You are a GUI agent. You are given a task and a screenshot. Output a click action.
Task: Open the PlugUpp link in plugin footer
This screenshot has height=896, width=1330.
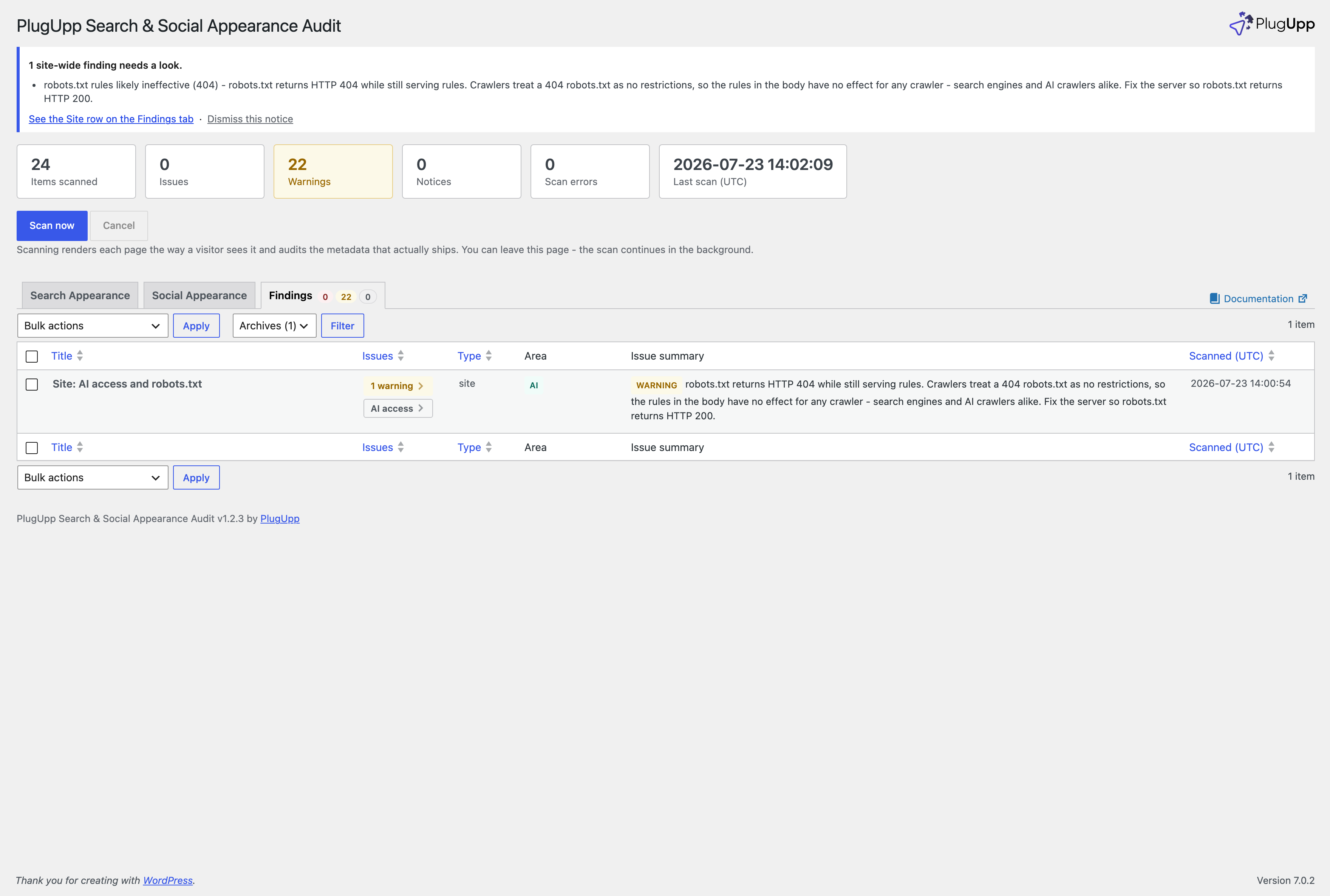click(280, 518)
